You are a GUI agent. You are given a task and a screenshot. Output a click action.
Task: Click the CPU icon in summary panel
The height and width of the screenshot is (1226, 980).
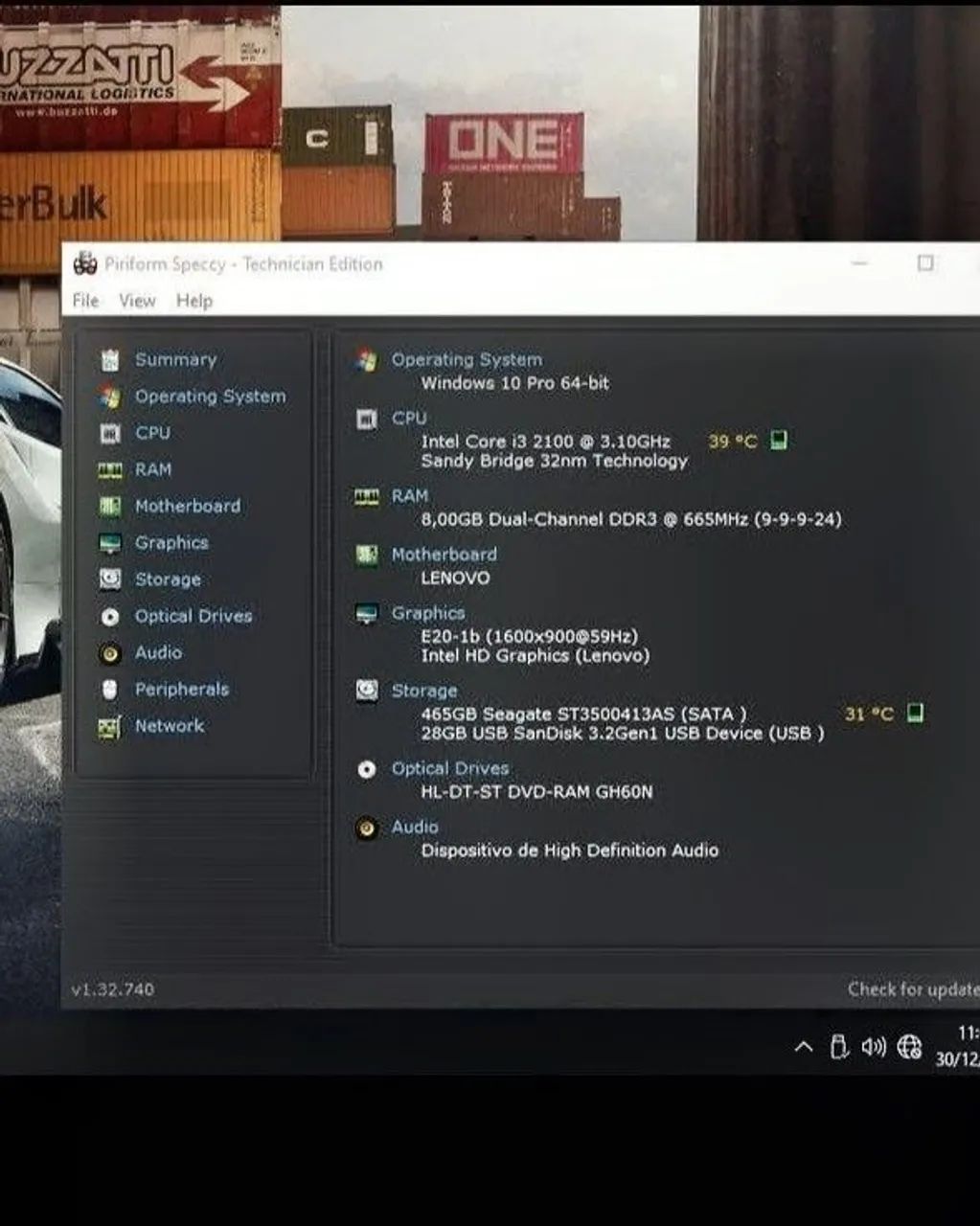(366, 419)
